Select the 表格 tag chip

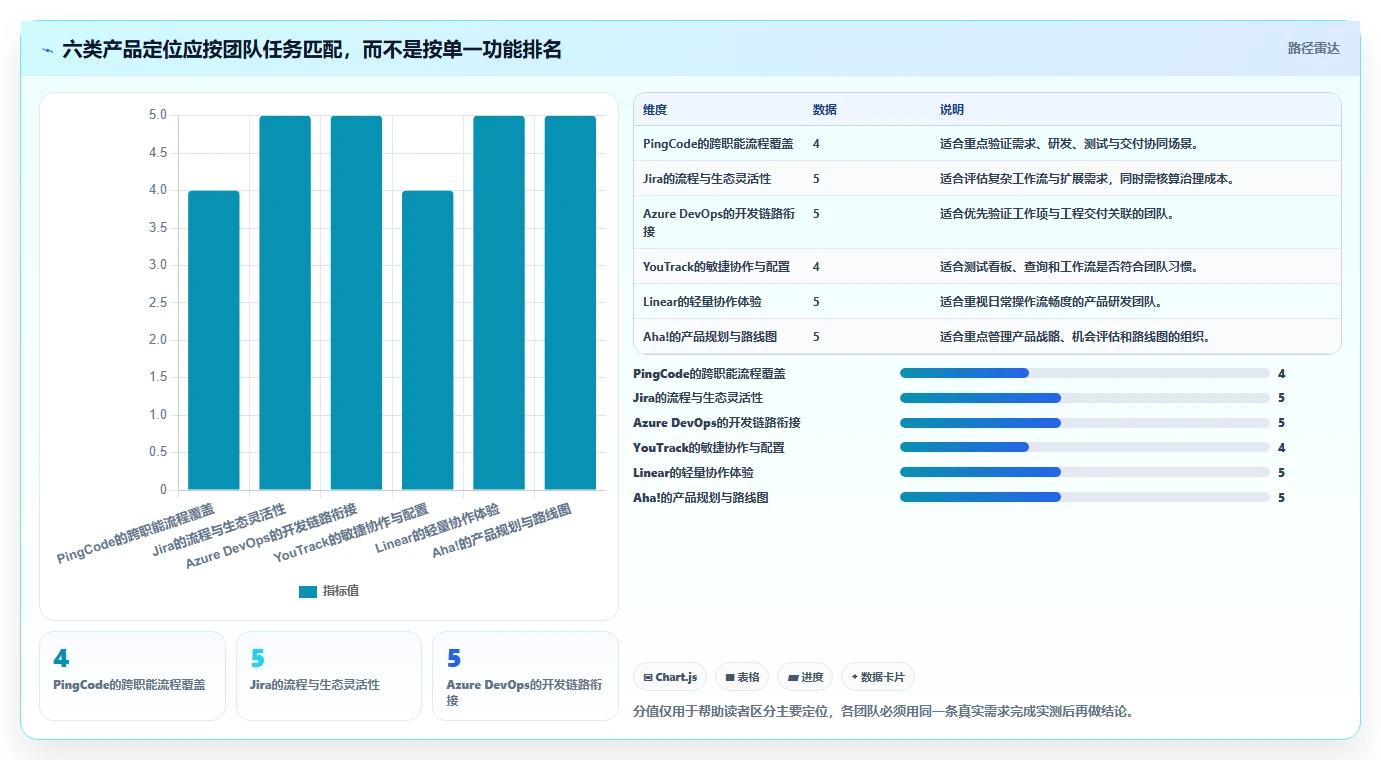[742, 677]
